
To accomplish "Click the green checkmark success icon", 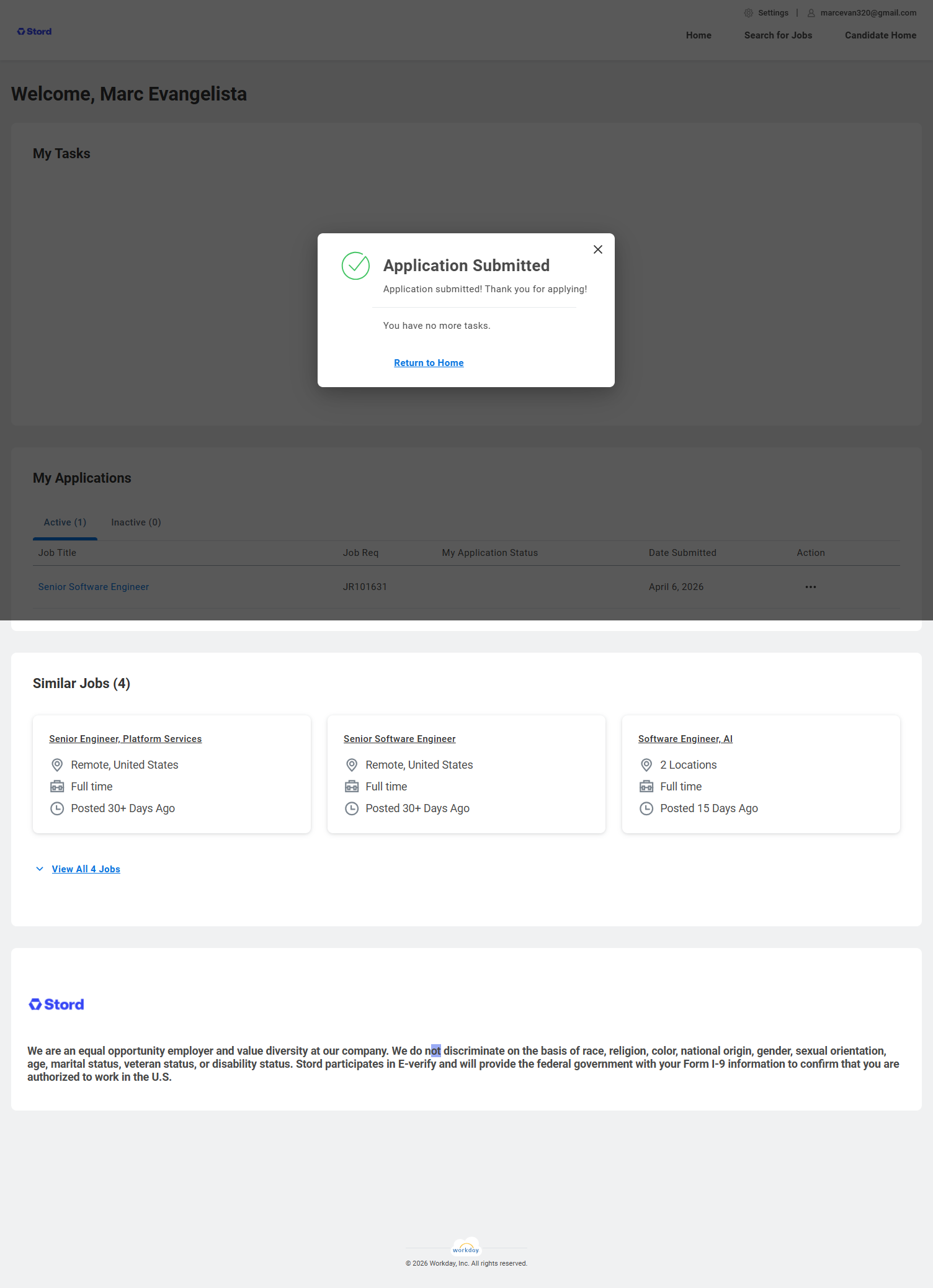I will pyautogui.click(x=355, y=266).
